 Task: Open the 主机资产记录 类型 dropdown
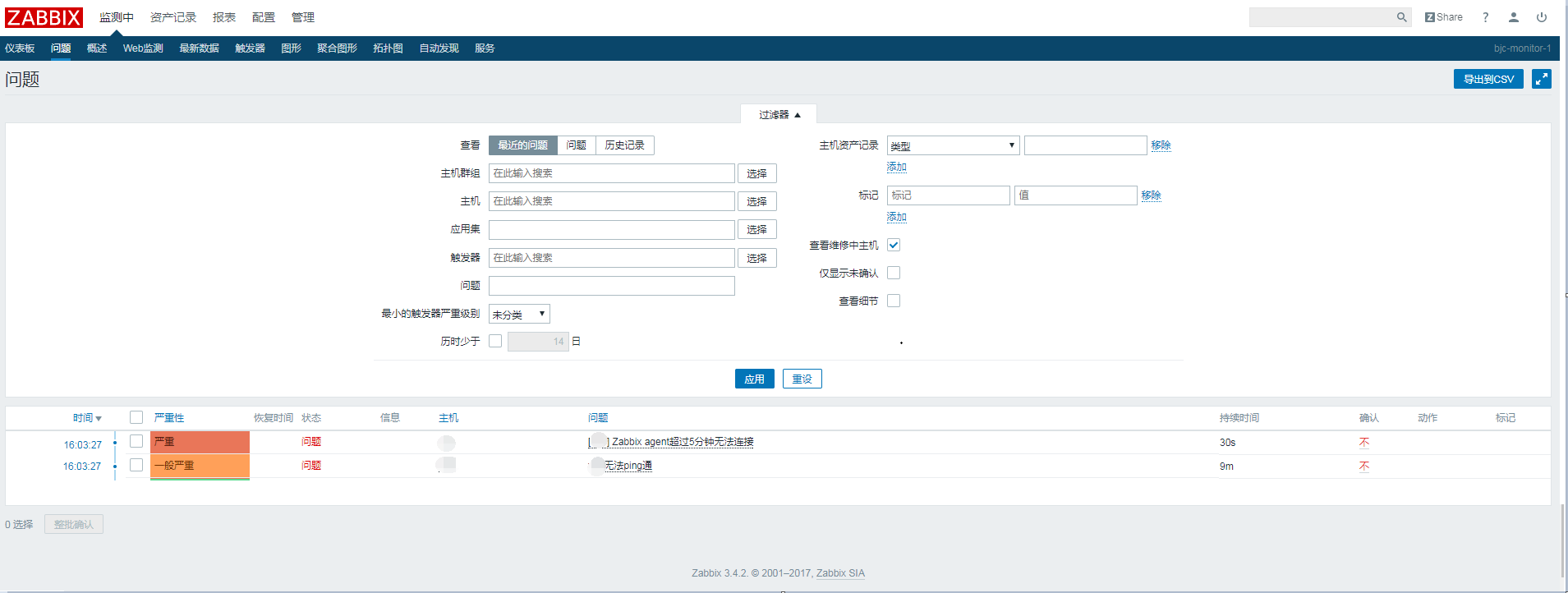point(953,145)
